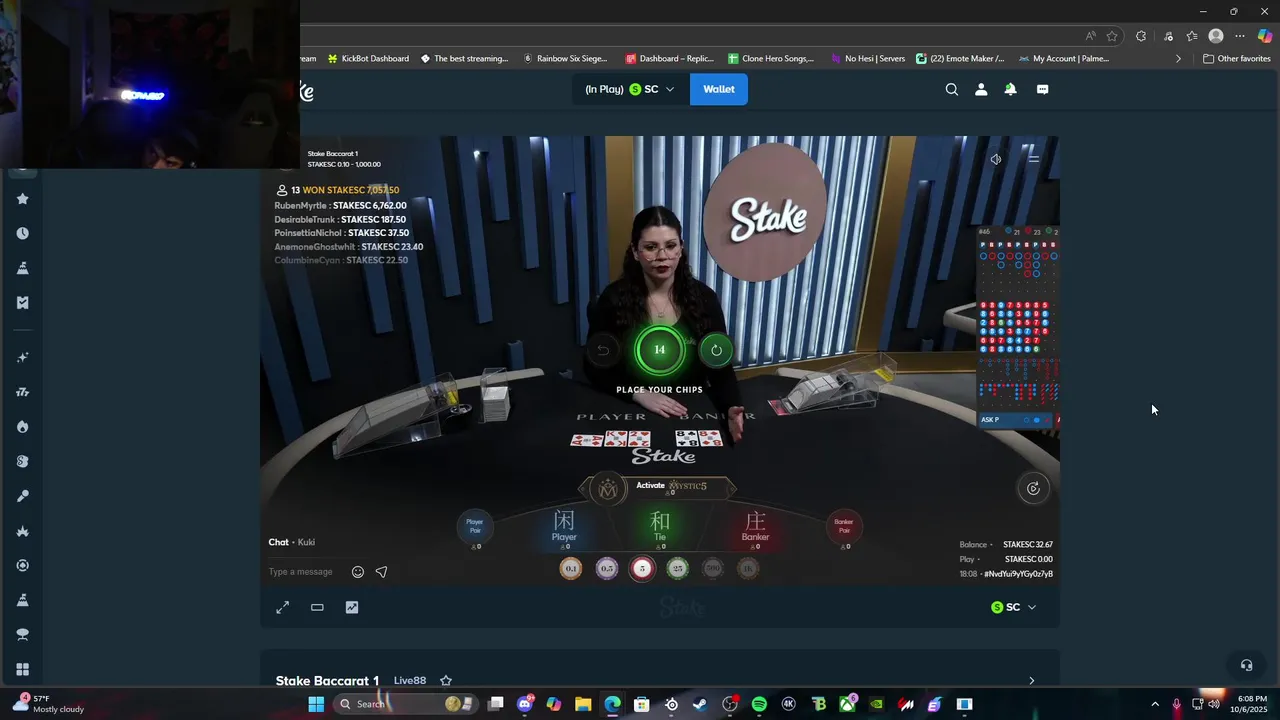
Task: Click the send message arrow icon
Action: [x=381, y=572]
